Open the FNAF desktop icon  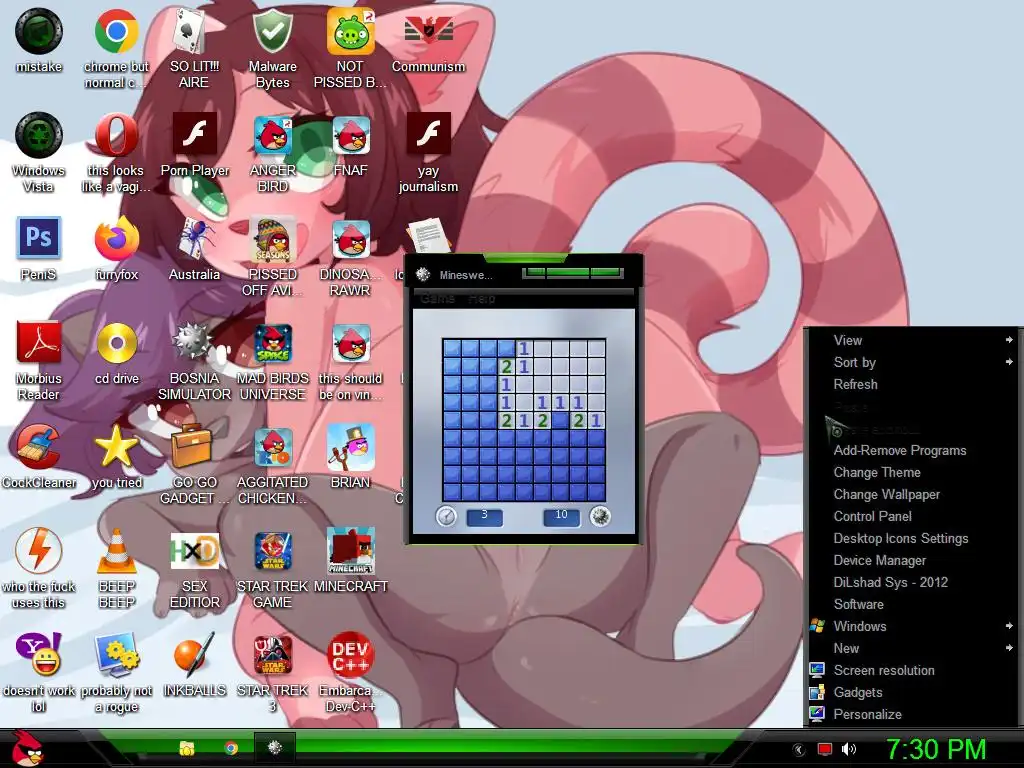click(x=351, y=135)
